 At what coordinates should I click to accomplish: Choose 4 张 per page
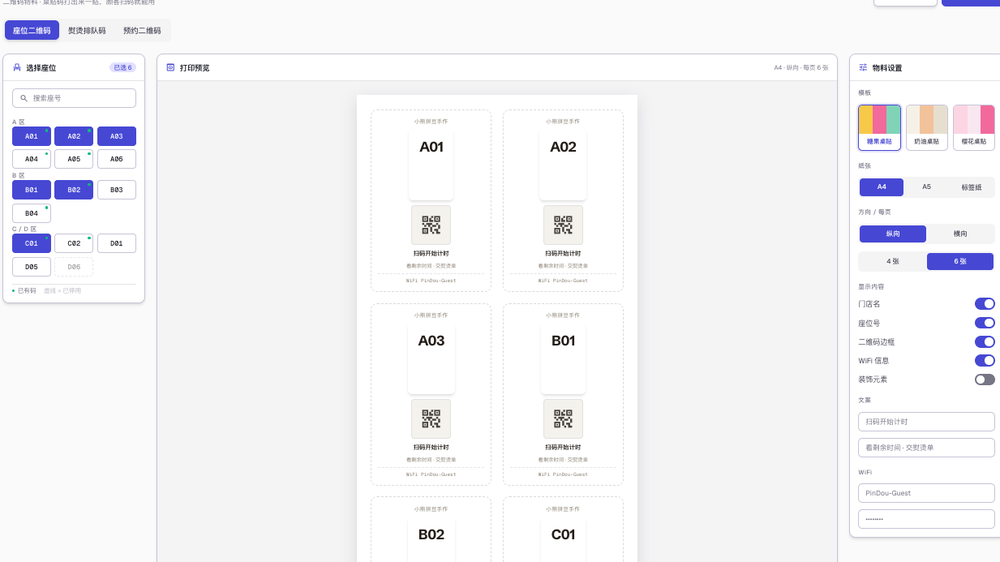[893, 262]
